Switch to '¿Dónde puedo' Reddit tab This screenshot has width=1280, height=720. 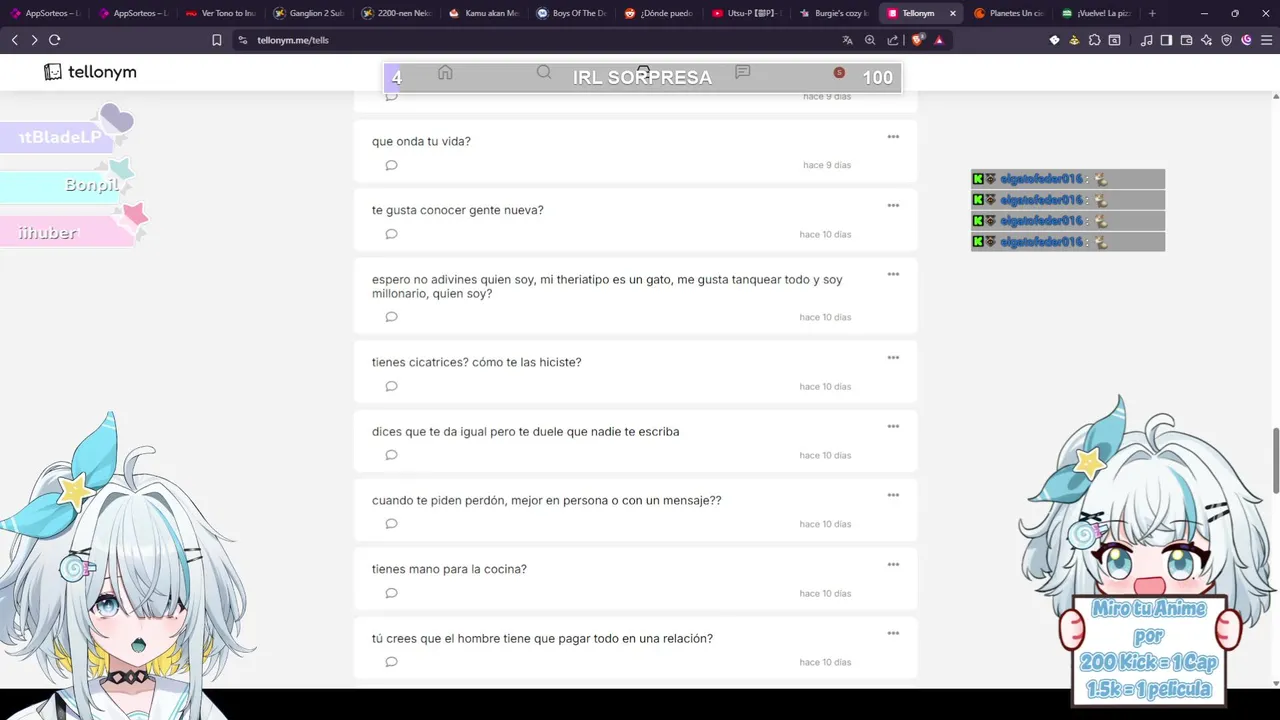(659, 13)
